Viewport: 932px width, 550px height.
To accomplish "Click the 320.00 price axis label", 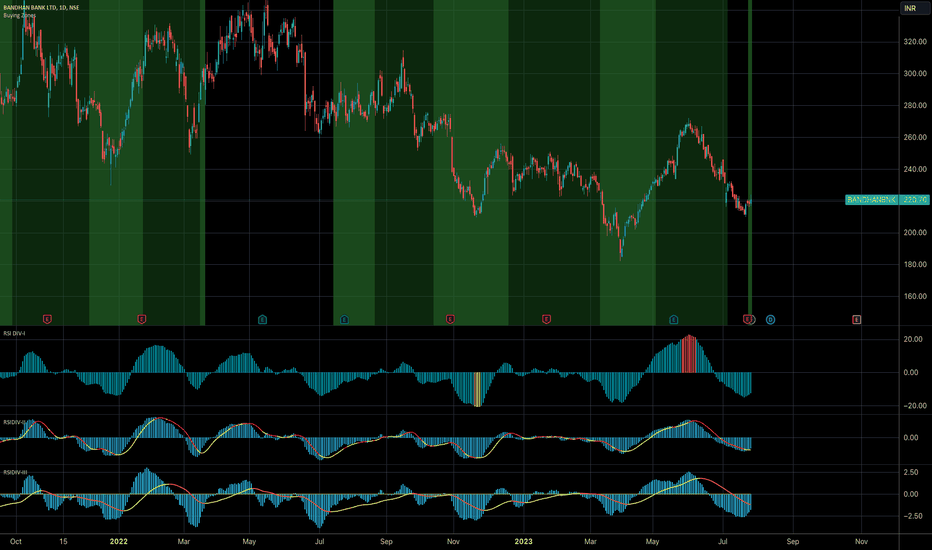I will tap(915, 42).
